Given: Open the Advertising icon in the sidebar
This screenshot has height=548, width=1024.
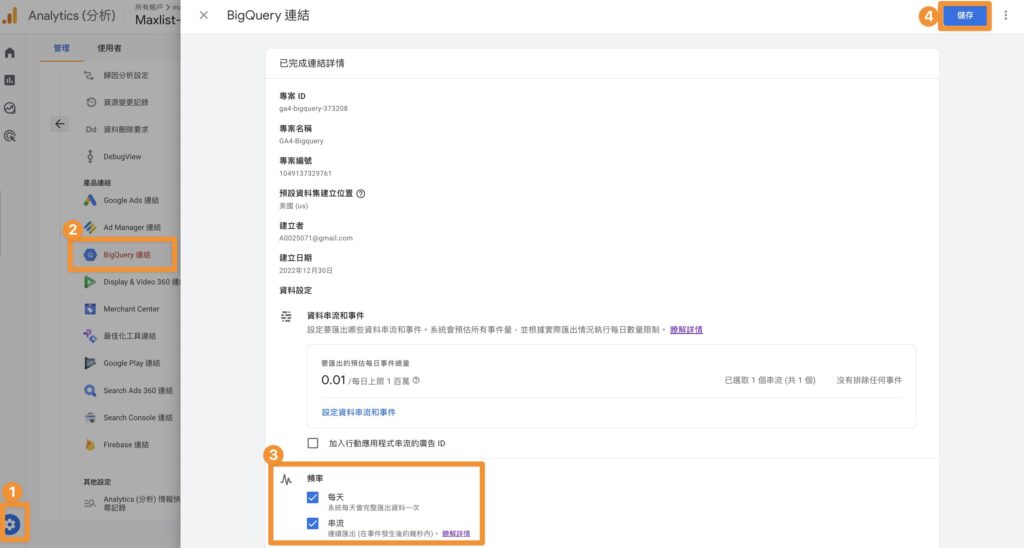Looking at the screenshot, I should click(x=10, y=136).
